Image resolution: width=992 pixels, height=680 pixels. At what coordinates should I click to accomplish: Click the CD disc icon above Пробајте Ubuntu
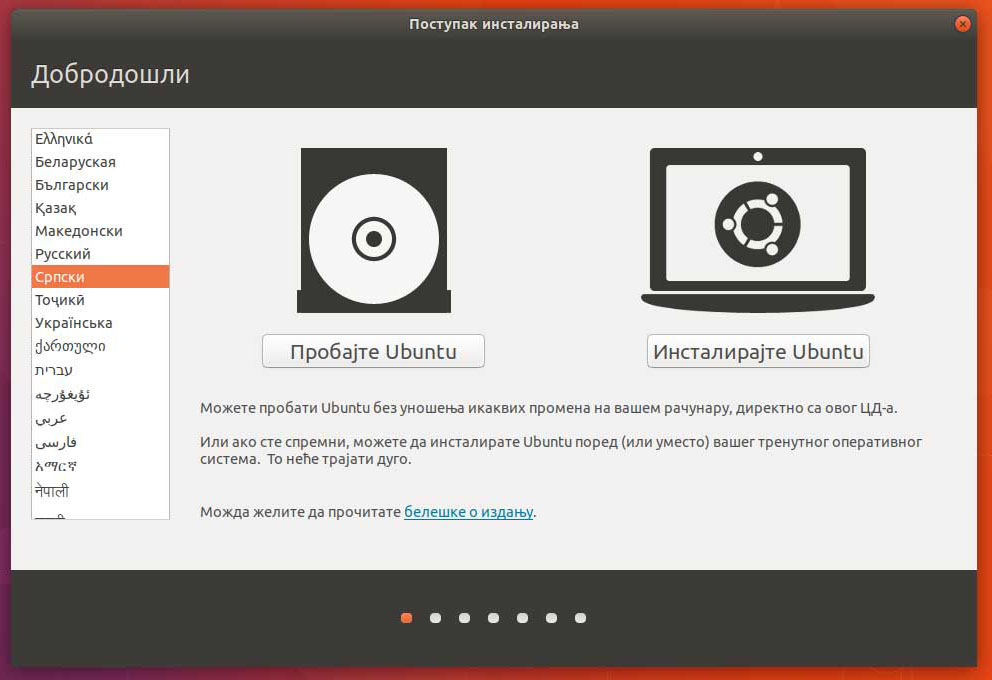pyautogui.click(x=374, y=230)
